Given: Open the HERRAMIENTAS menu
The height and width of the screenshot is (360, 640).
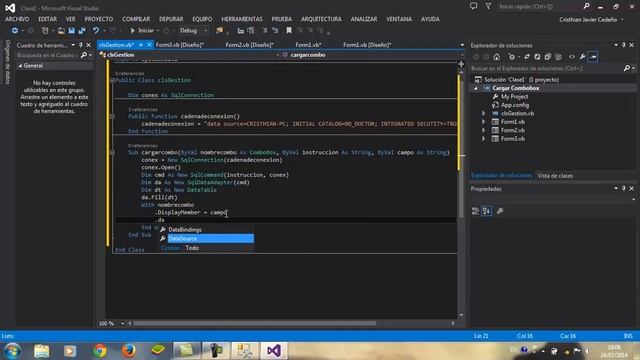Looking at the screenshot, I should (x=242, y=19).
